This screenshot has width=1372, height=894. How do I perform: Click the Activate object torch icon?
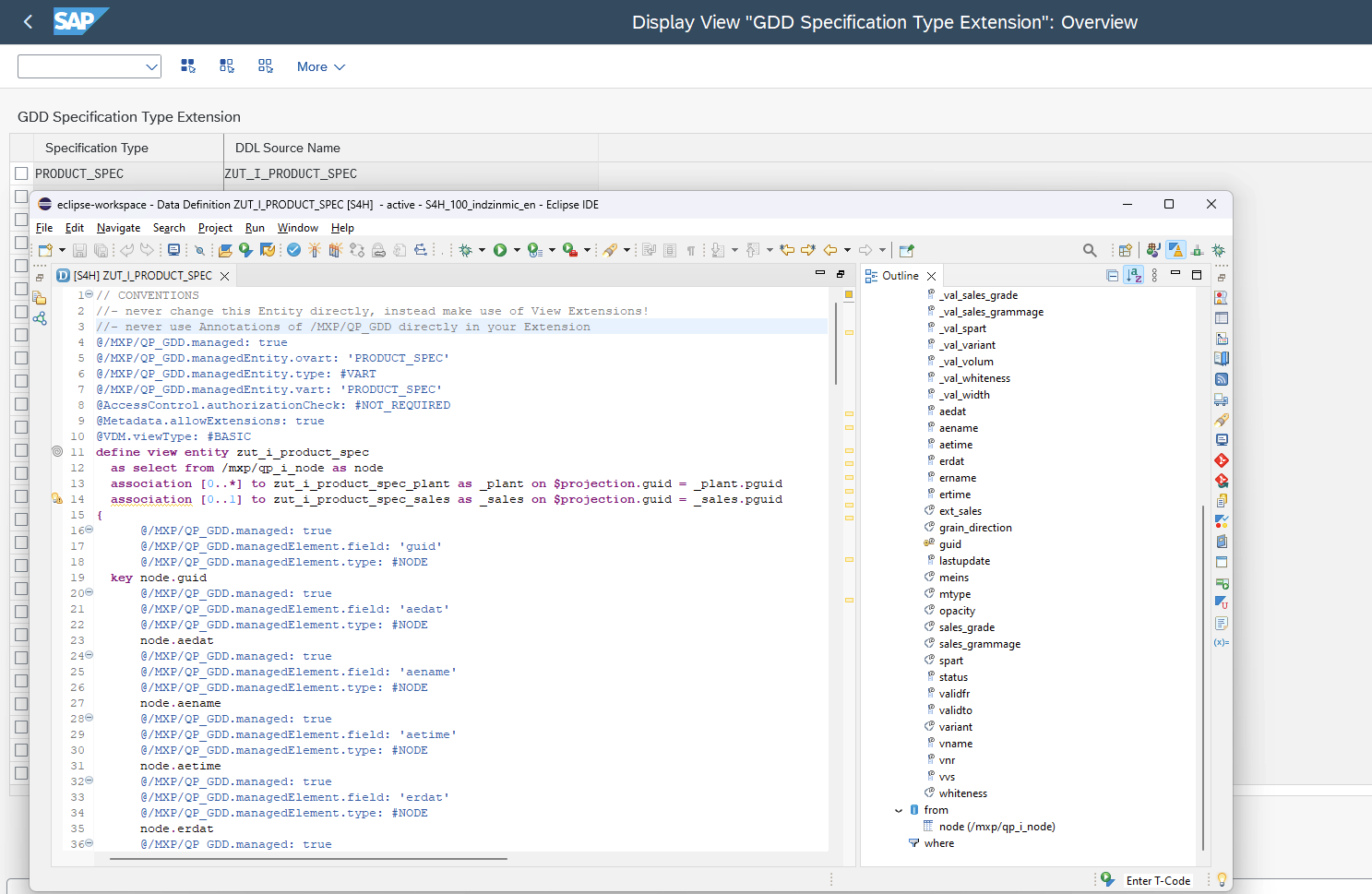click(315, 250)
